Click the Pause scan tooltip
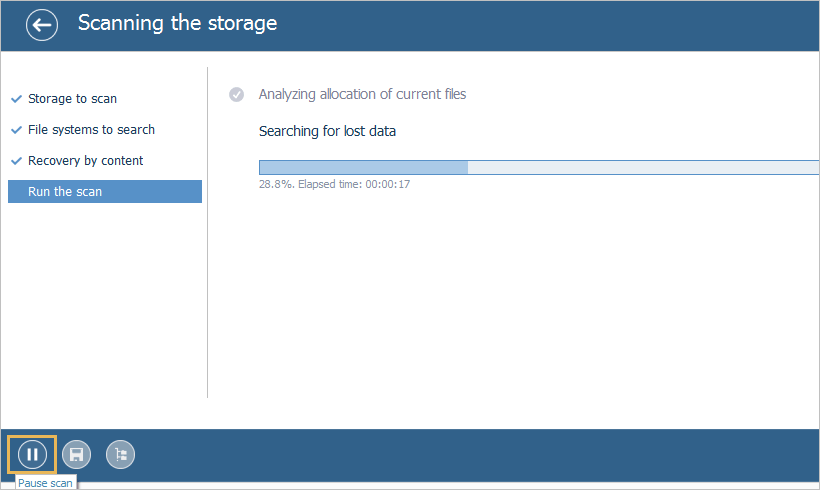Viewport: 820px width, 490px height. coord(45,483)
